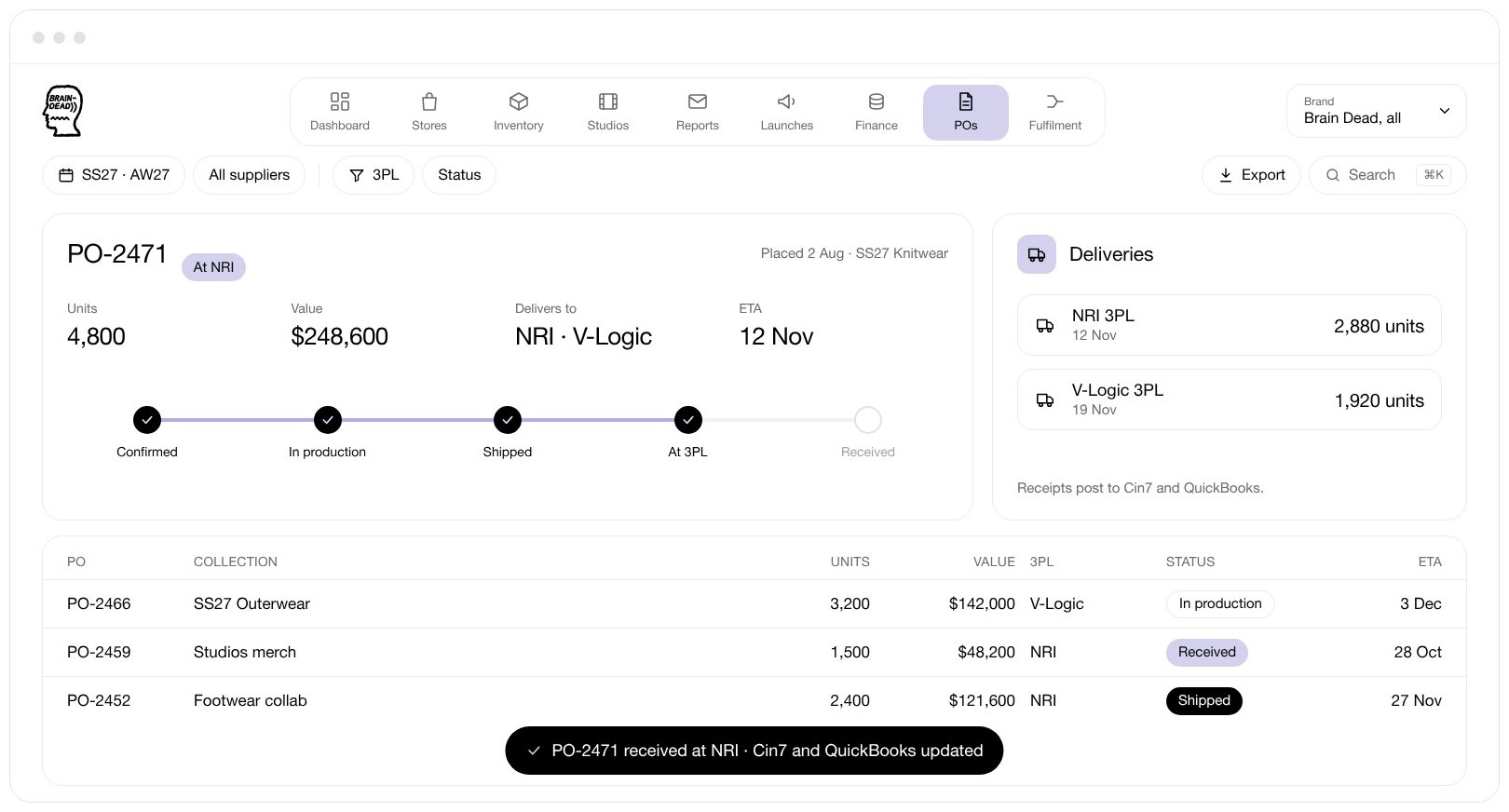Click the VALUE column header
Screen dimensions: 1509x812
coord(994,562)
